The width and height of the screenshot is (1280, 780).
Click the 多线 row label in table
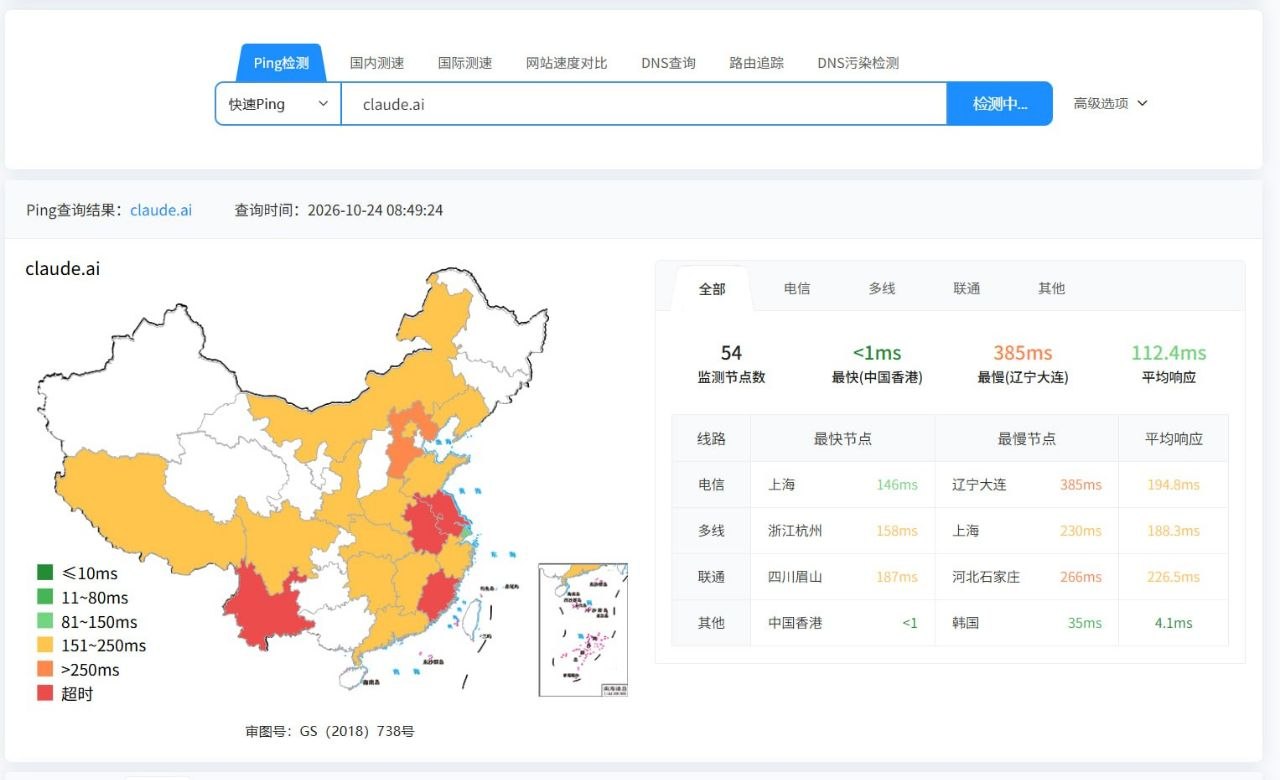(711, 530)
